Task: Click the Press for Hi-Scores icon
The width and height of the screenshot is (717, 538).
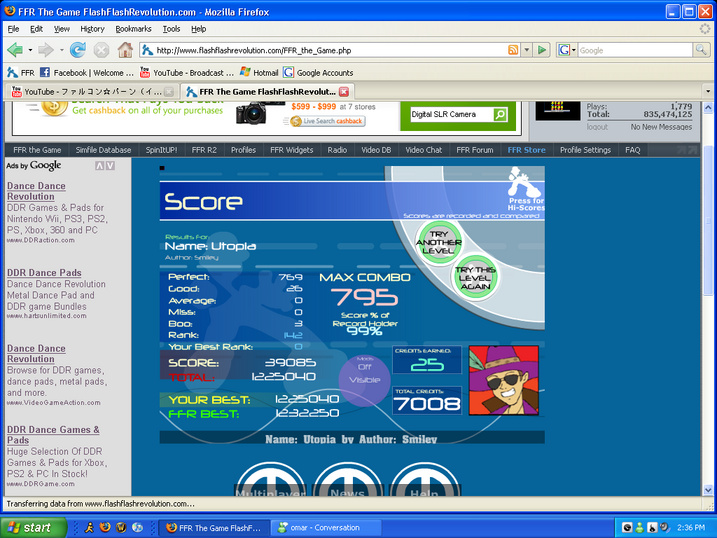Action: (526, 189)
